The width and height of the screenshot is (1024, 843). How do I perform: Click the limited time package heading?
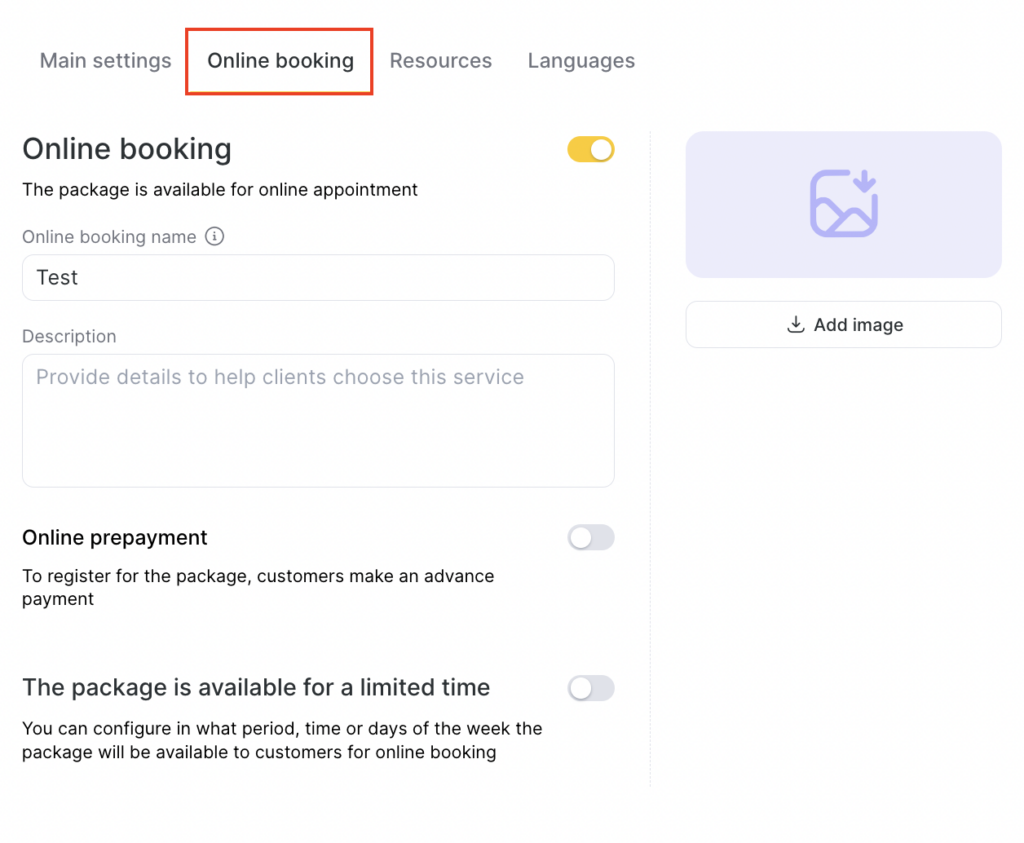point(256,688)
